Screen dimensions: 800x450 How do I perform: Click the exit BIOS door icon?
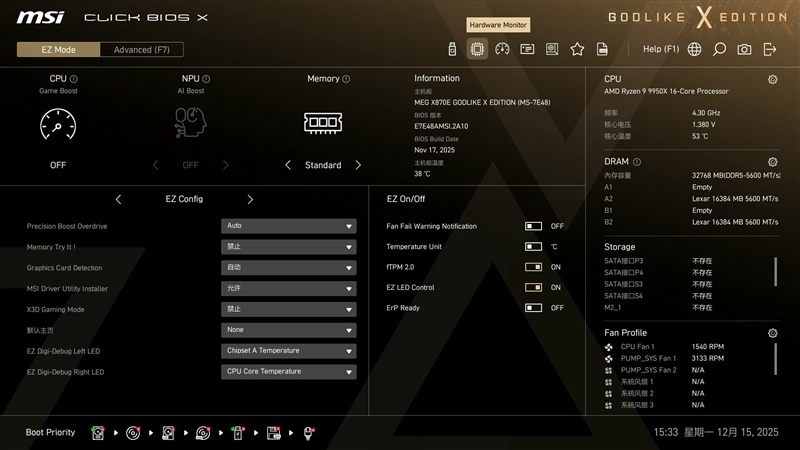point(770,49)
